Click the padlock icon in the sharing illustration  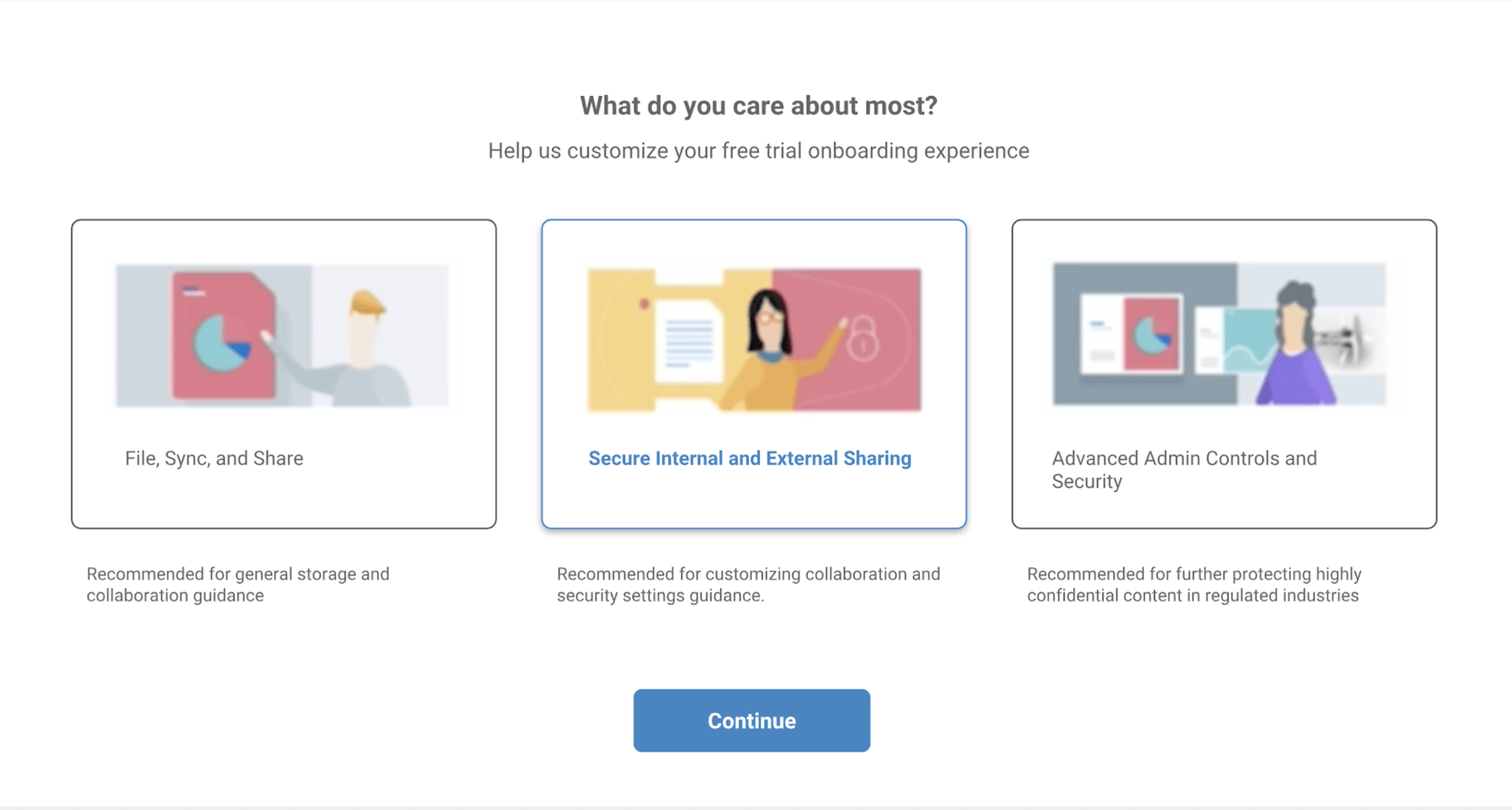pyautogui.click(x=862, y=339)
